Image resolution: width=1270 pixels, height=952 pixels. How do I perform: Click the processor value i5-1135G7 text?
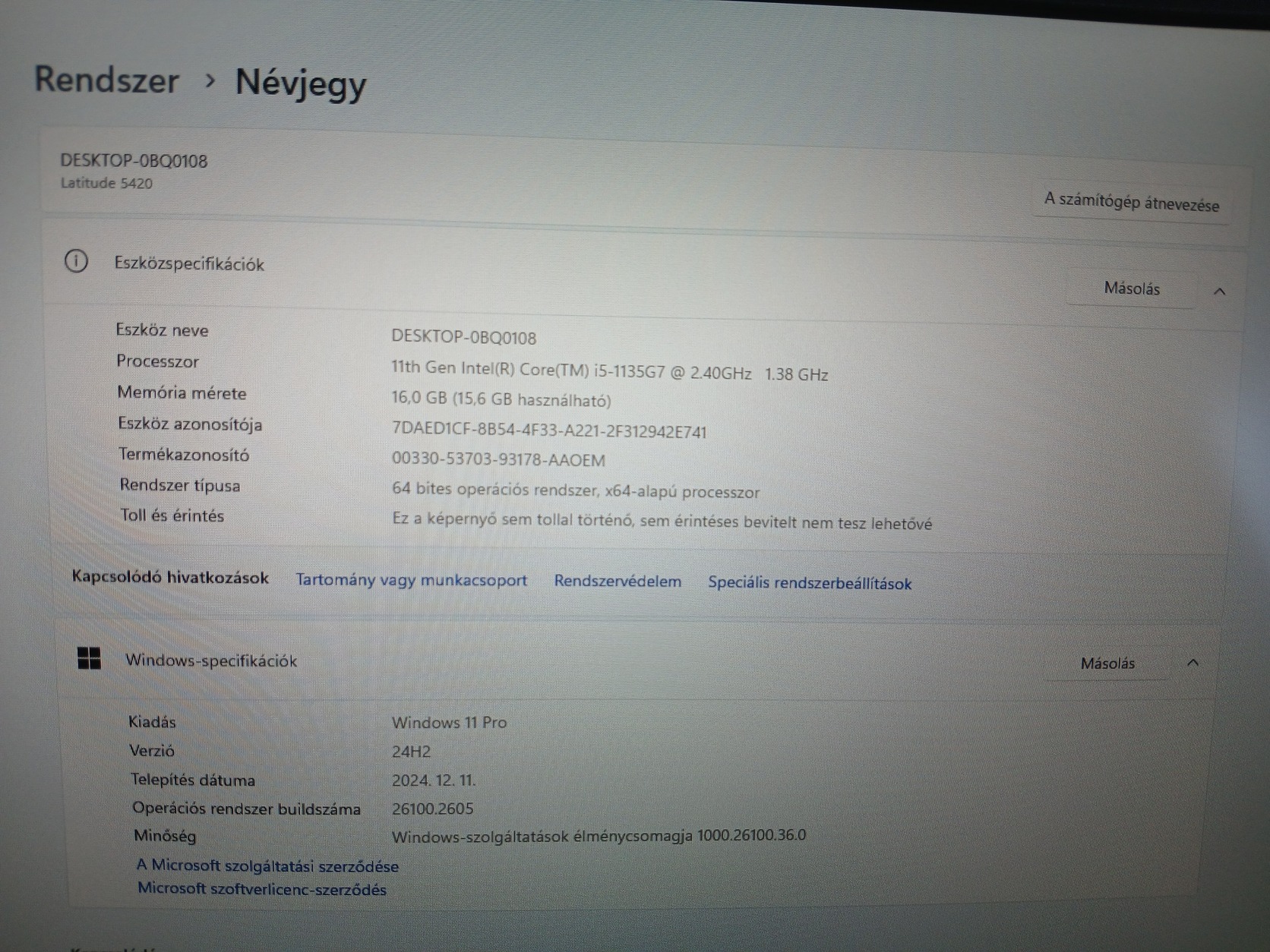(609, 371)
